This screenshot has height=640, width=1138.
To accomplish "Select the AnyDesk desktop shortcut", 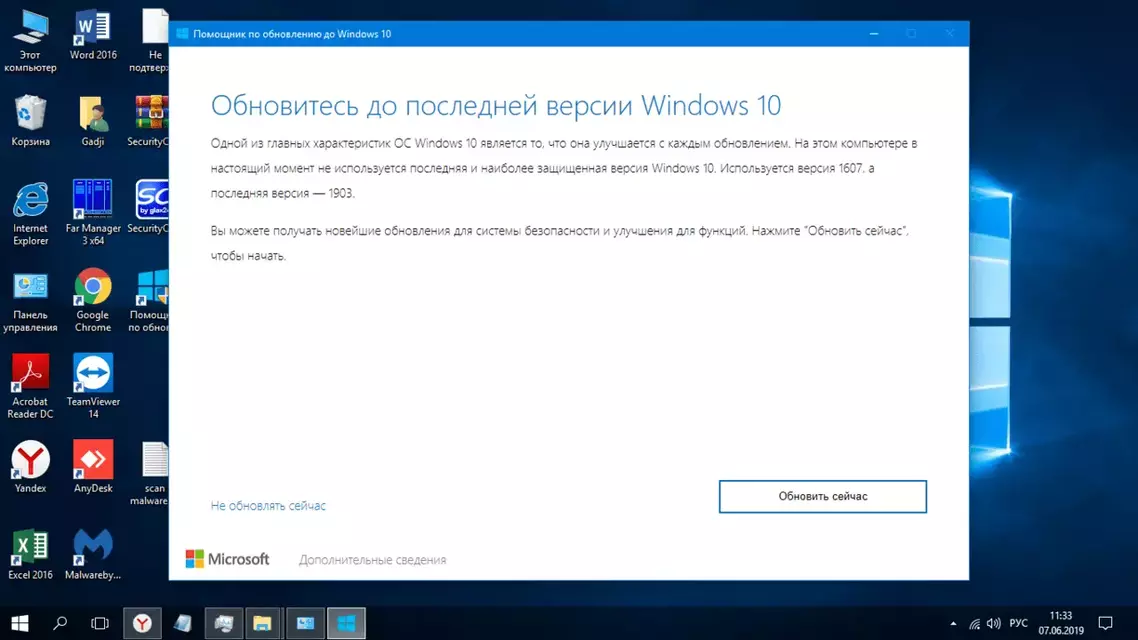I will 93,467.
